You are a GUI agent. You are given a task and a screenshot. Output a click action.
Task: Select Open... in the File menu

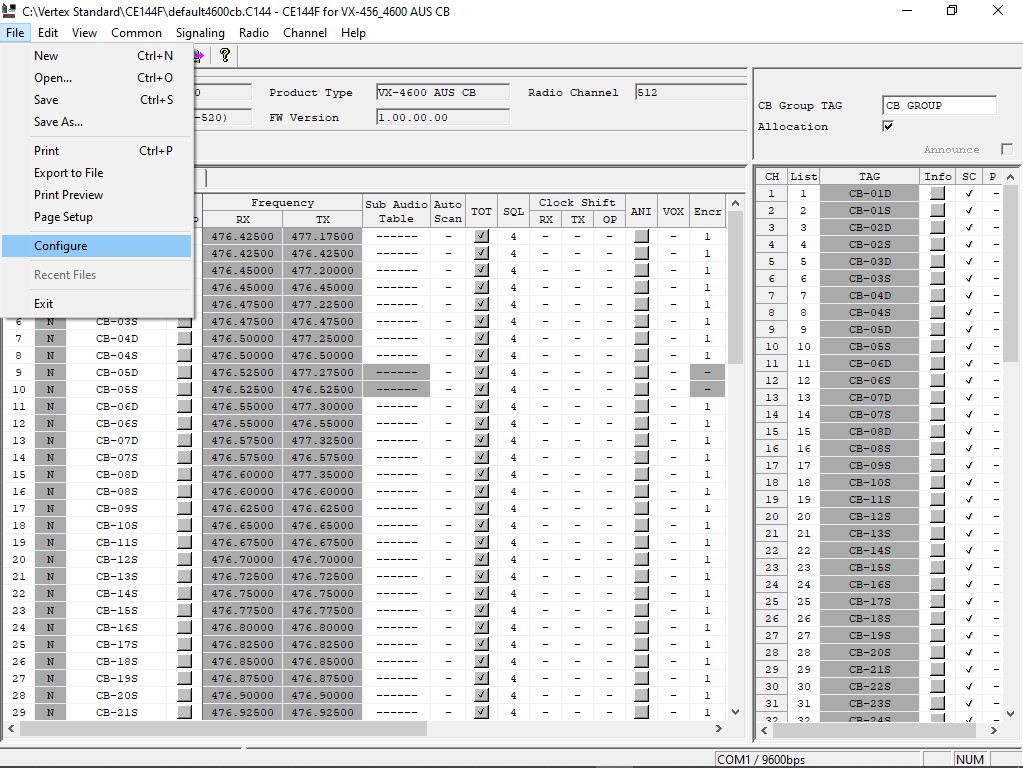point(97,78)
